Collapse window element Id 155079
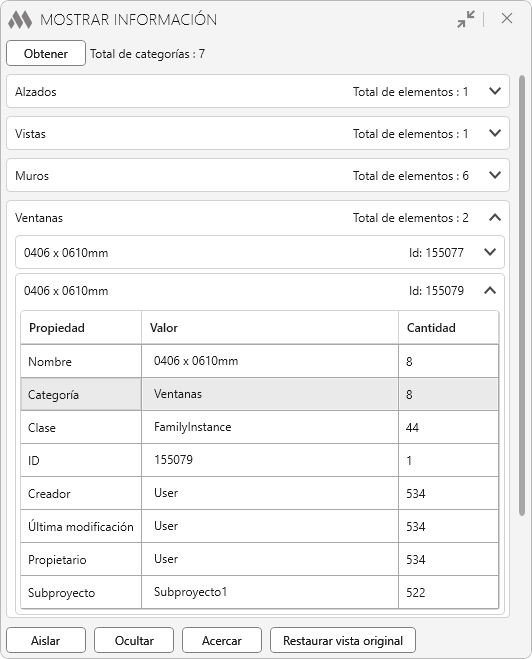The image size is (532, 659). (490, 290)
